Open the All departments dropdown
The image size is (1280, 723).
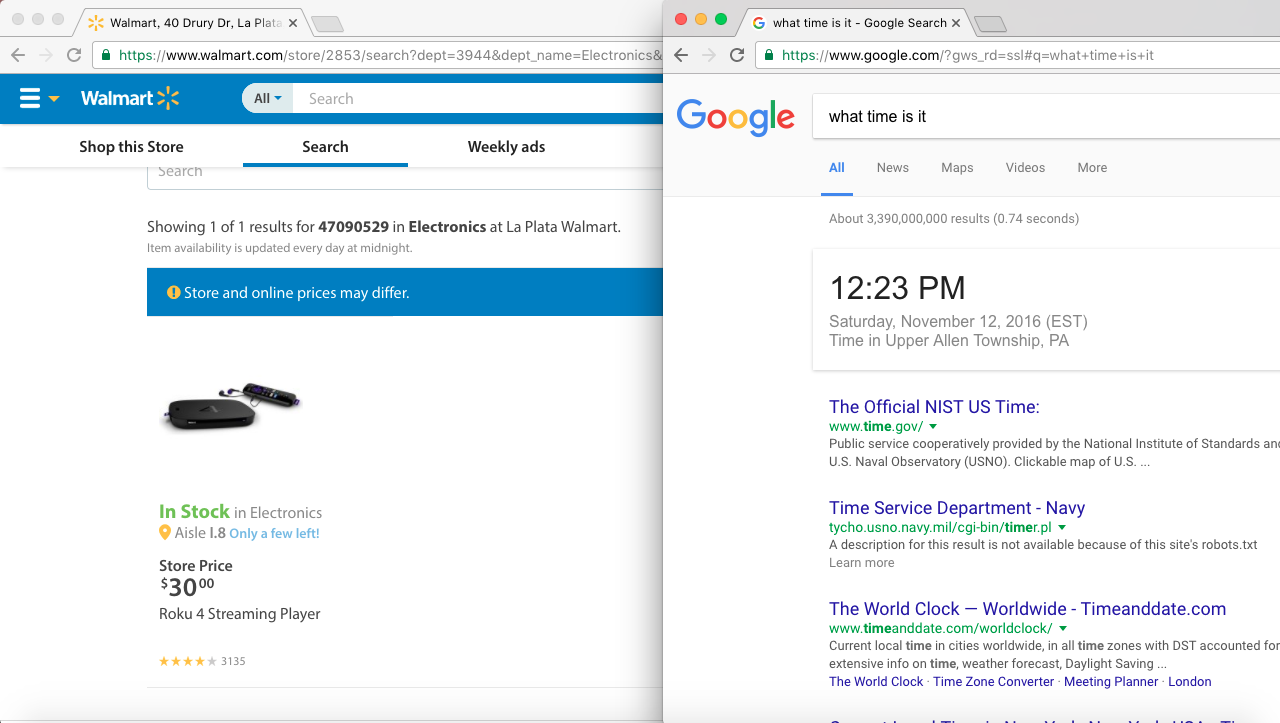(267, 98)
